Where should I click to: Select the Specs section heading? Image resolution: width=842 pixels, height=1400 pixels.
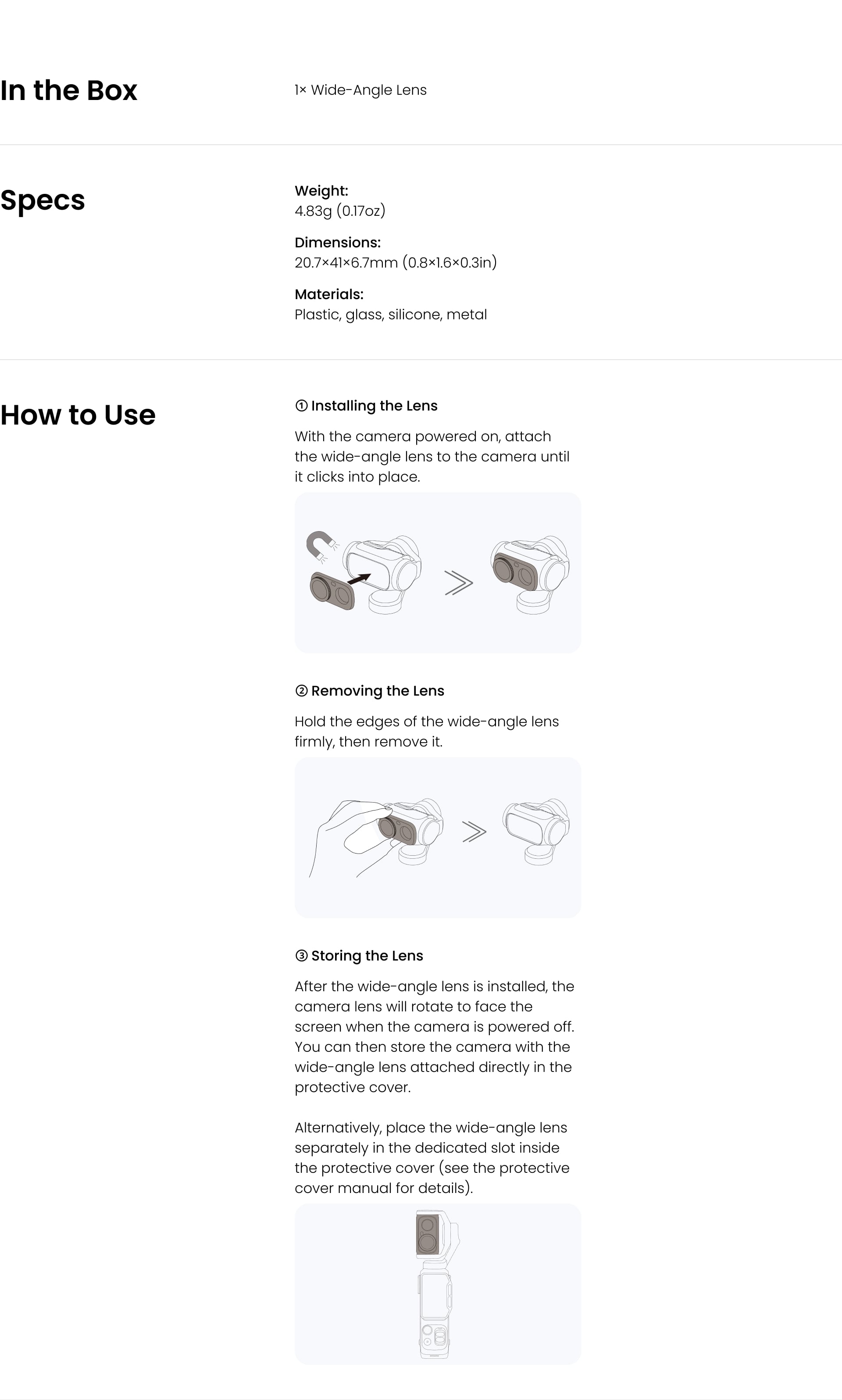(43, 200)
